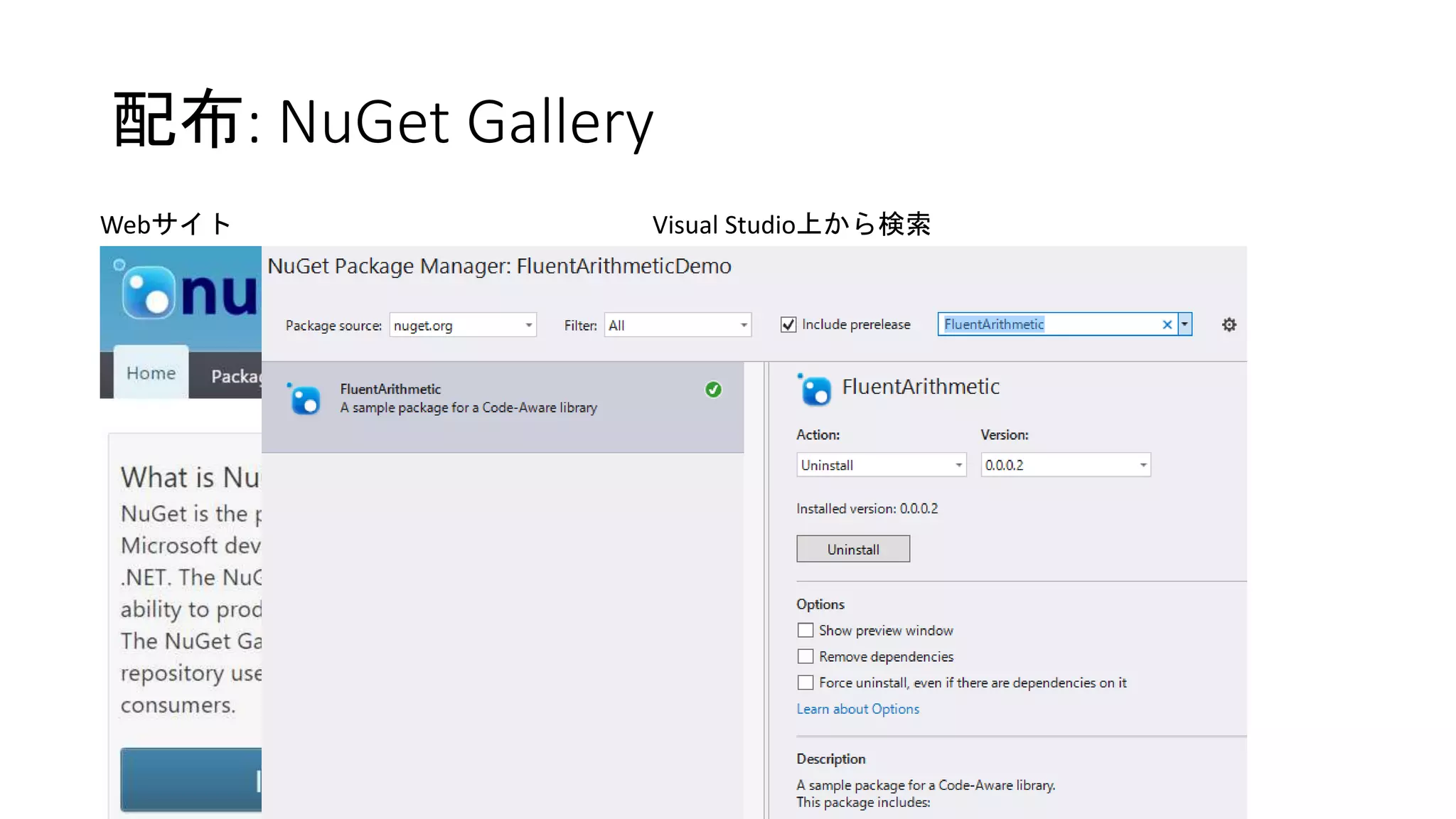Open the Version 0.0.0.2 dropdown
The height and width of the screenshot is (819, 1456).
(x=1066, y=465)
